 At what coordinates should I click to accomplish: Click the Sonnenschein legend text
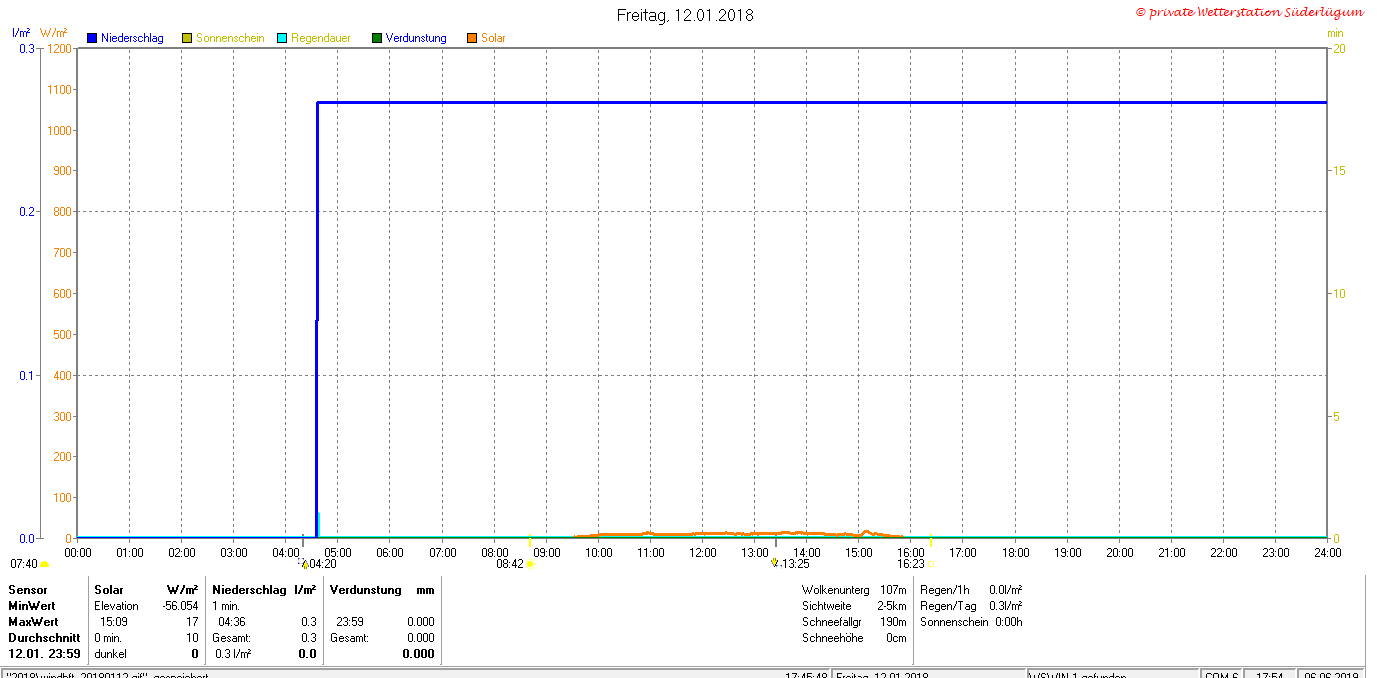[230, 38]
